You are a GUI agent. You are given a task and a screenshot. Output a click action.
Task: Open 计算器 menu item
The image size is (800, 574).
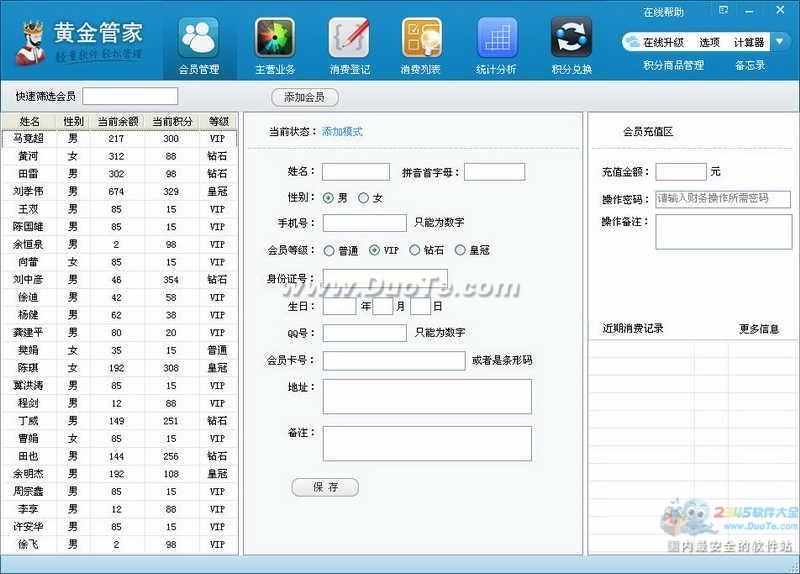749,42
